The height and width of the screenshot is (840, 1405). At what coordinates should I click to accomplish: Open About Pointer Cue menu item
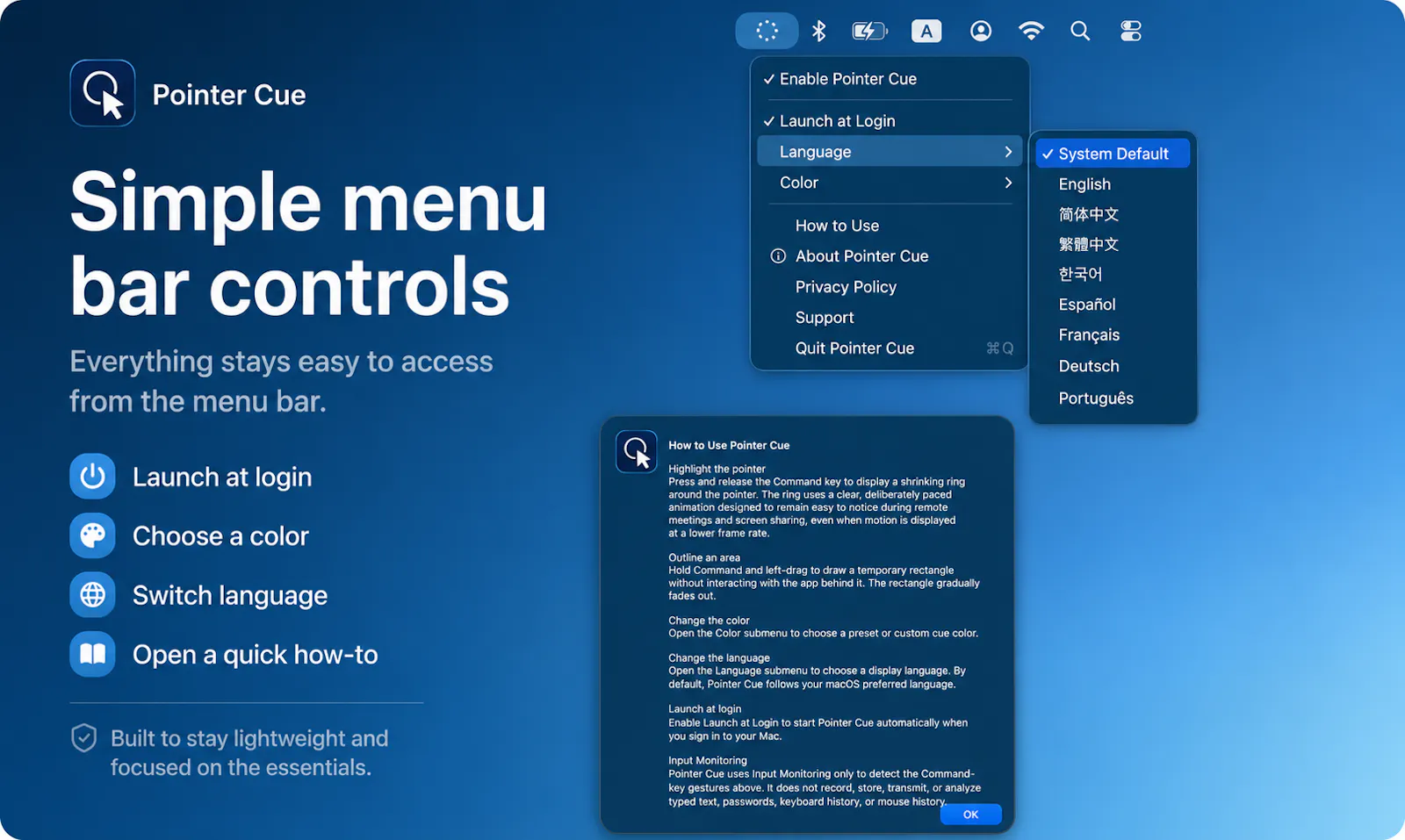(890, 256)
